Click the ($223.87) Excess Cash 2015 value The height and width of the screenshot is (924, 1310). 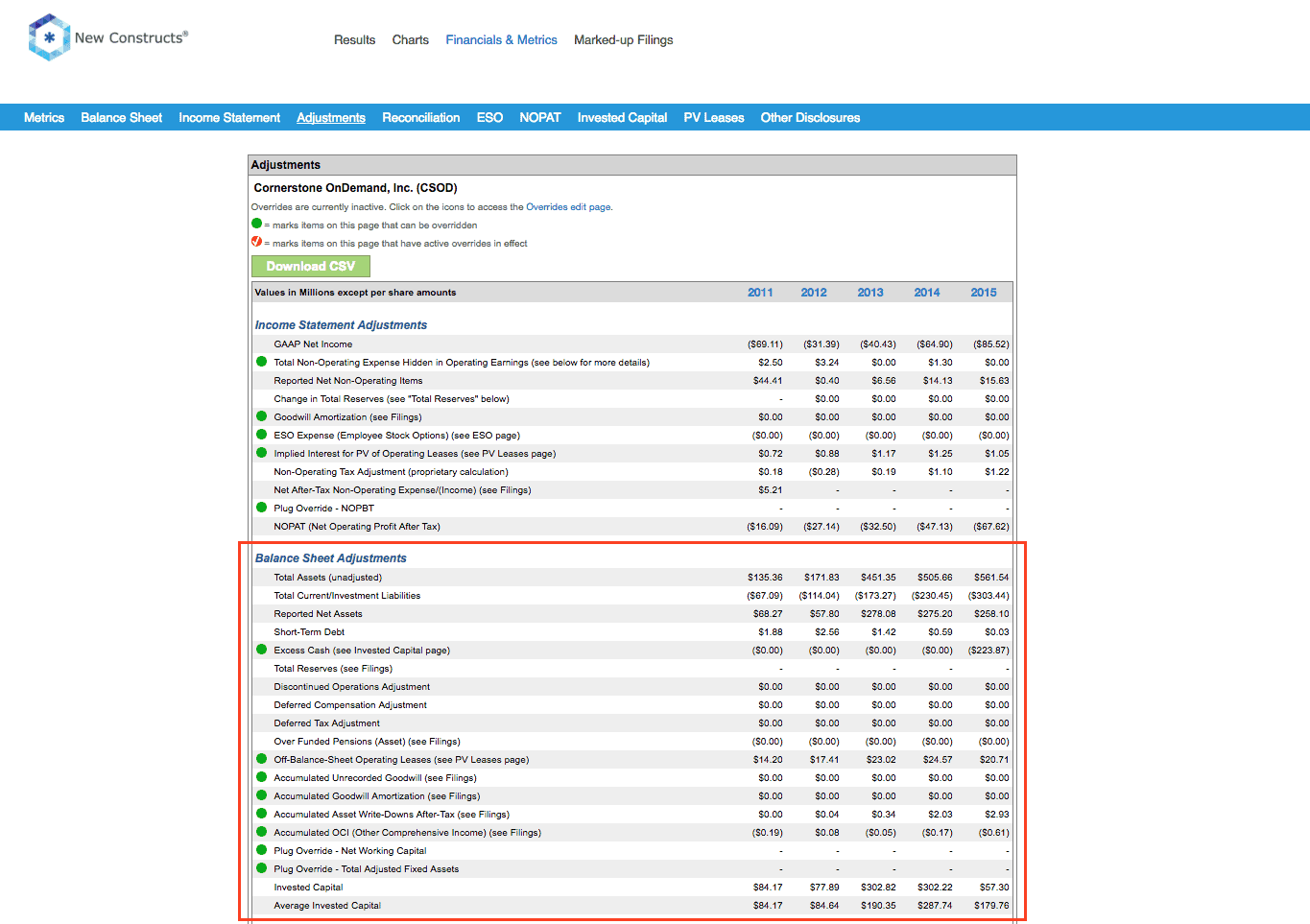click(x=988, y=651)
